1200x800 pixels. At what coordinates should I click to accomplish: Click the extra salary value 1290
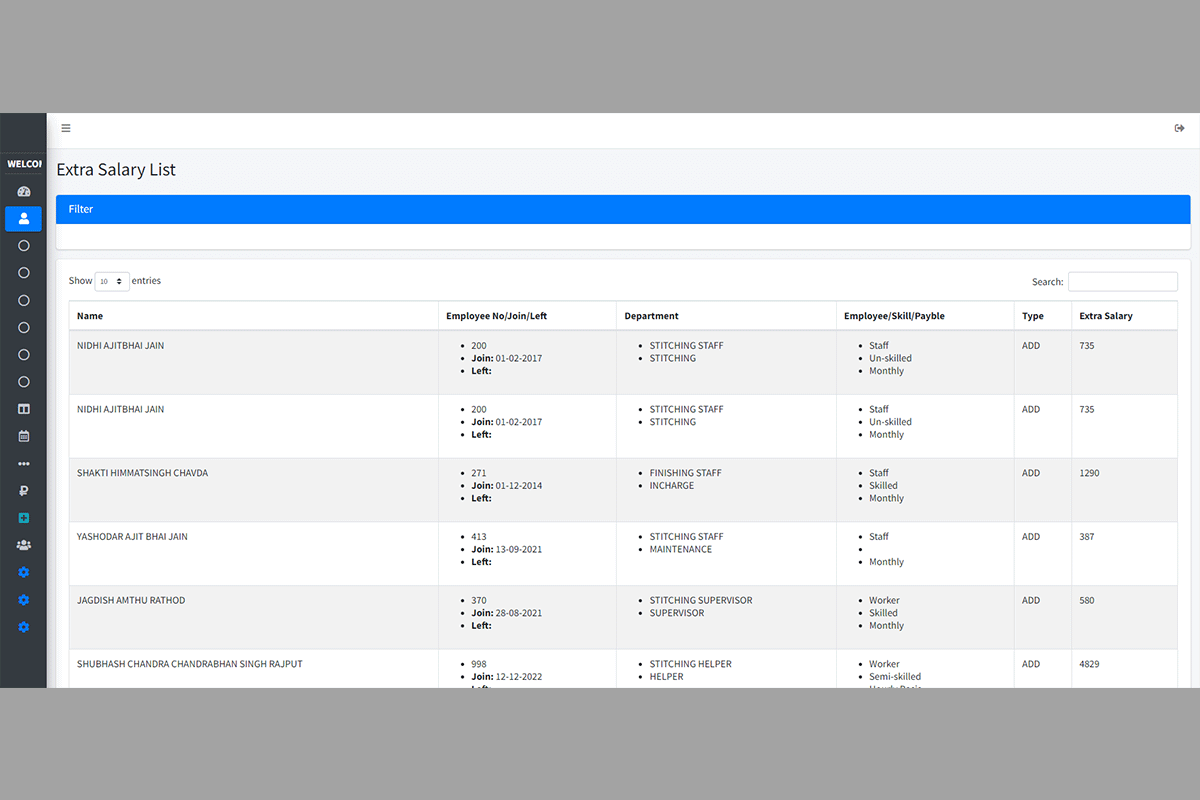click(x=1089, y=473)
